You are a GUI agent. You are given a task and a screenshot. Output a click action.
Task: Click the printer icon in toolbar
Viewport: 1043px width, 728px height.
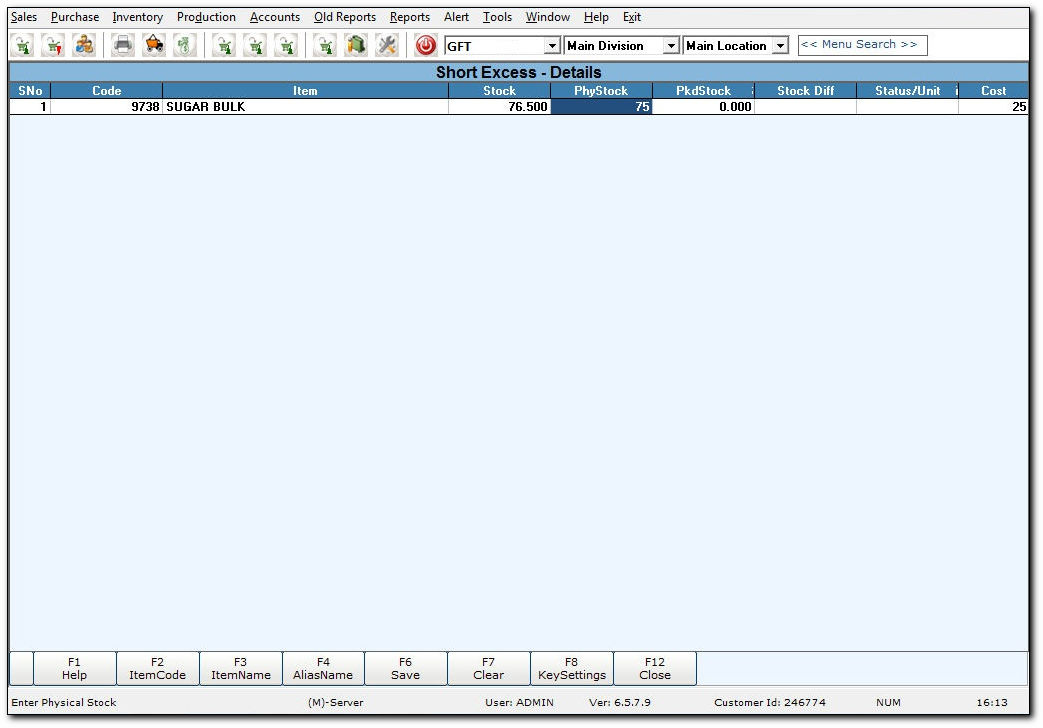click(123, 46)
